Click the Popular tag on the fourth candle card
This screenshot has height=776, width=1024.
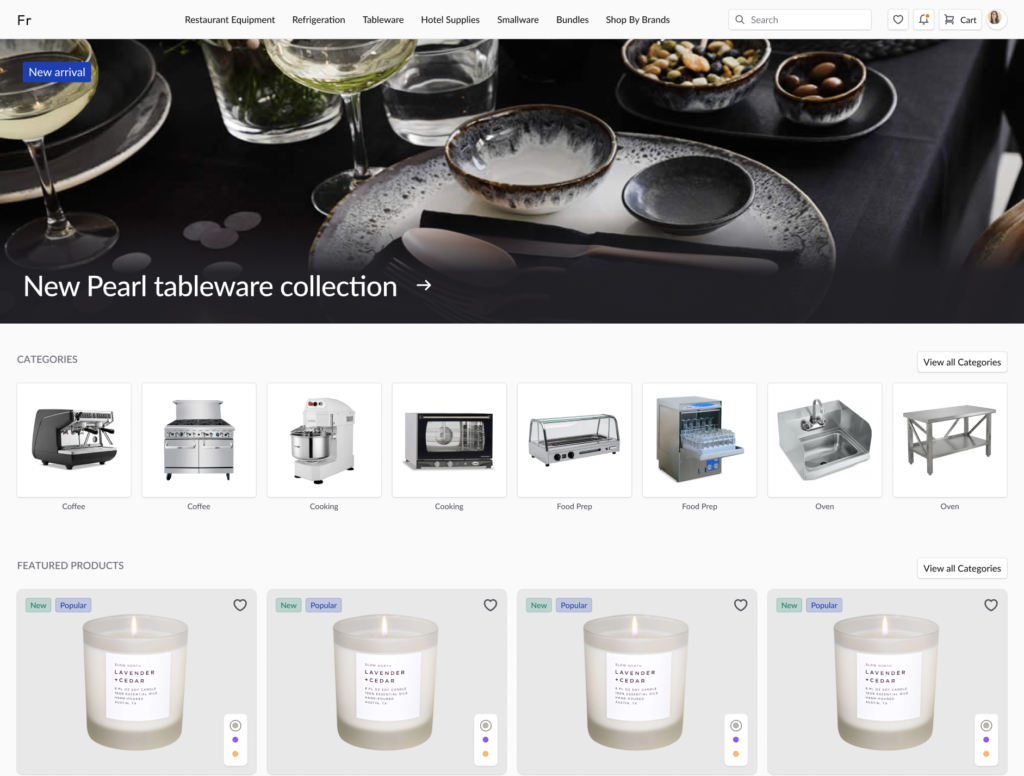(824, 606)
